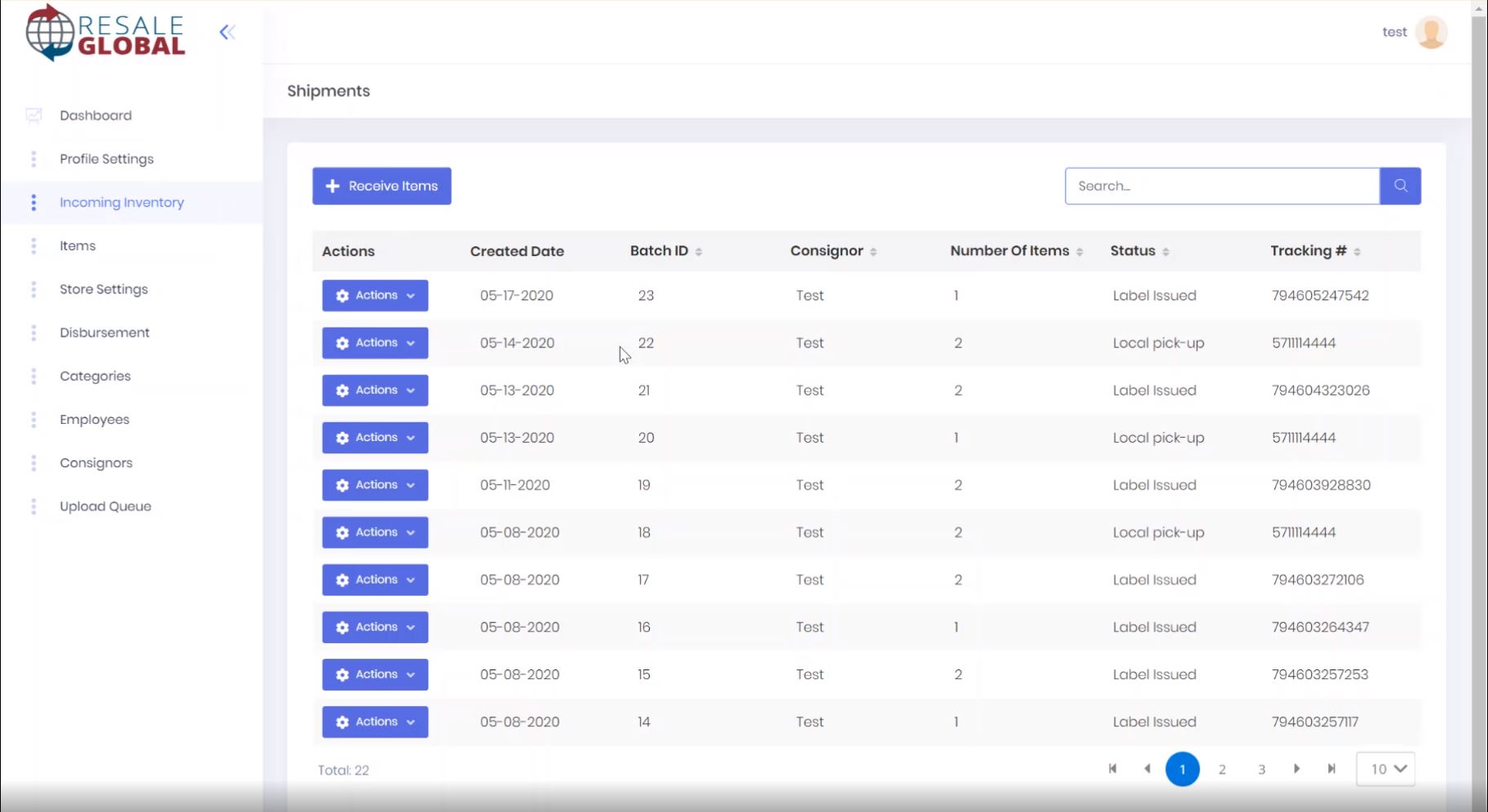Open Consignors in the sidebar
Image resolution: width=1488 pixels, height=812 pixels.
pyautogui.click(x=96, y=463)
